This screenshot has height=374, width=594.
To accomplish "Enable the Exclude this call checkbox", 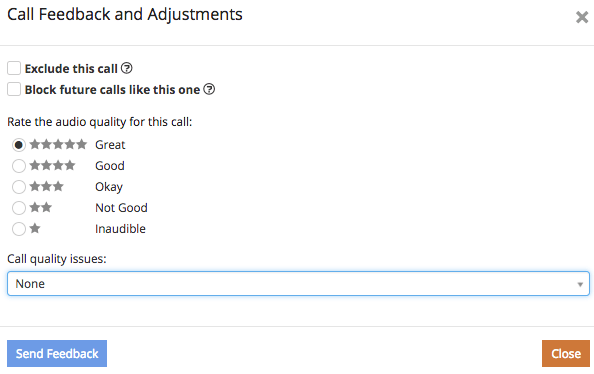I will 14,68.
